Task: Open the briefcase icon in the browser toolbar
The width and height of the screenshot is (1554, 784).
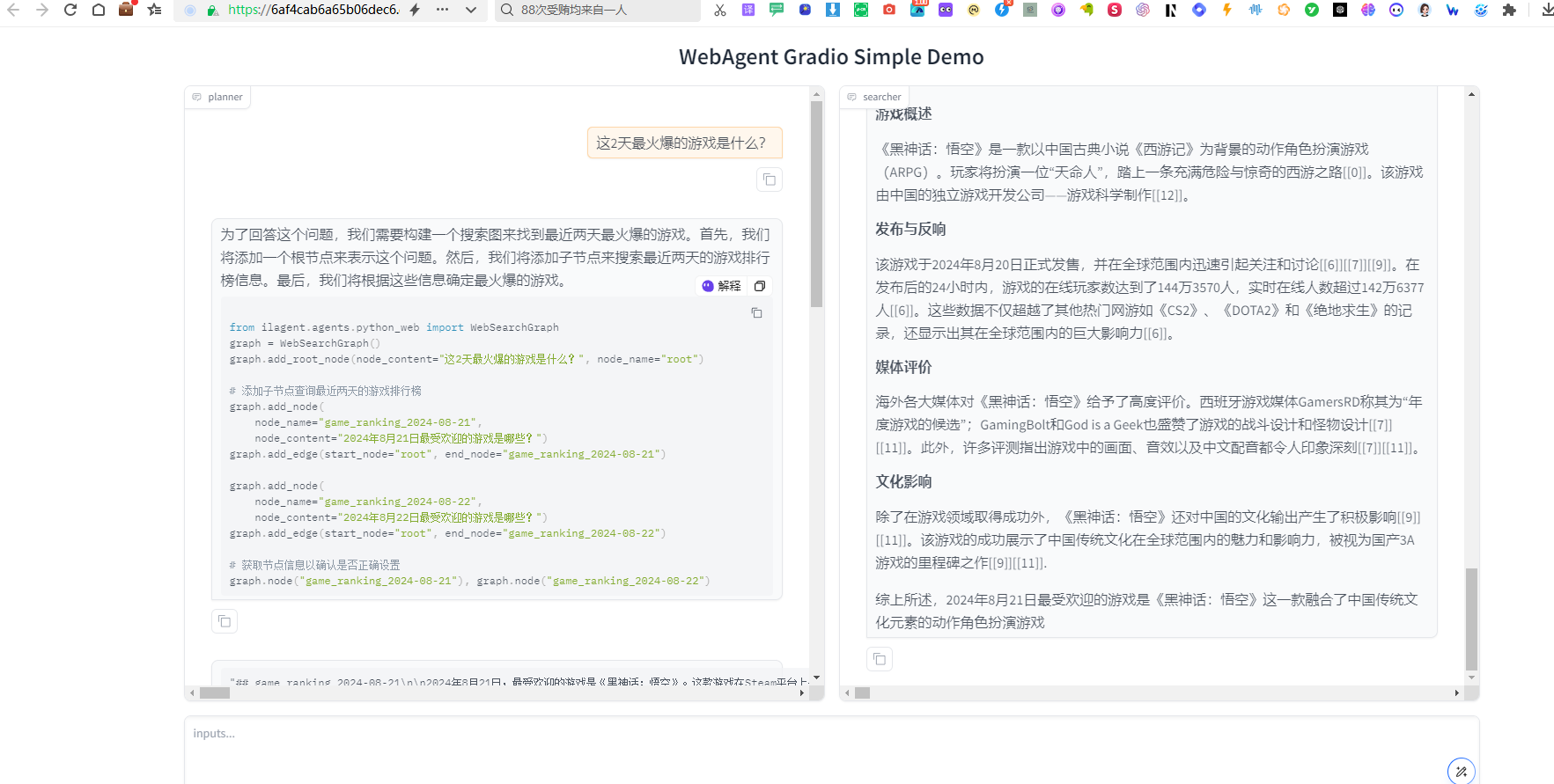Action: click(x=127, y=10)
